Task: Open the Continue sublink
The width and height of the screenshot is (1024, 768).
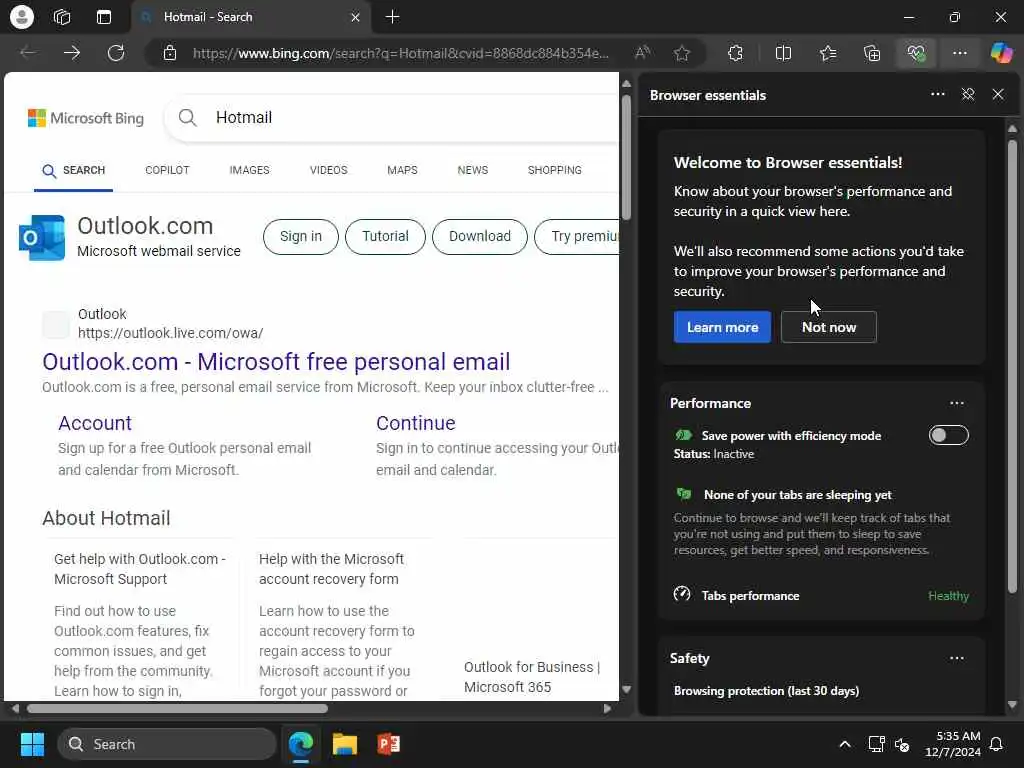Action: coord(416,423)
